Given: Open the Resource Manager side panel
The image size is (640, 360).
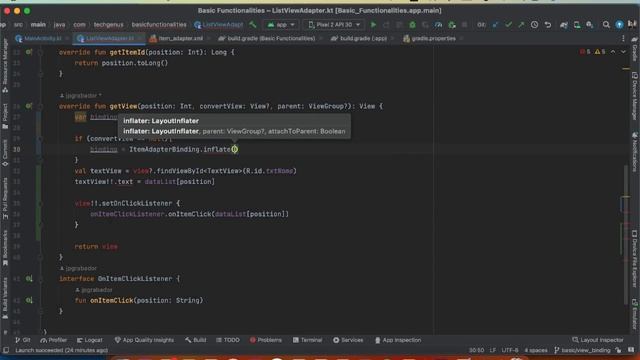Looking at the screenshot, I should point(5,65).
